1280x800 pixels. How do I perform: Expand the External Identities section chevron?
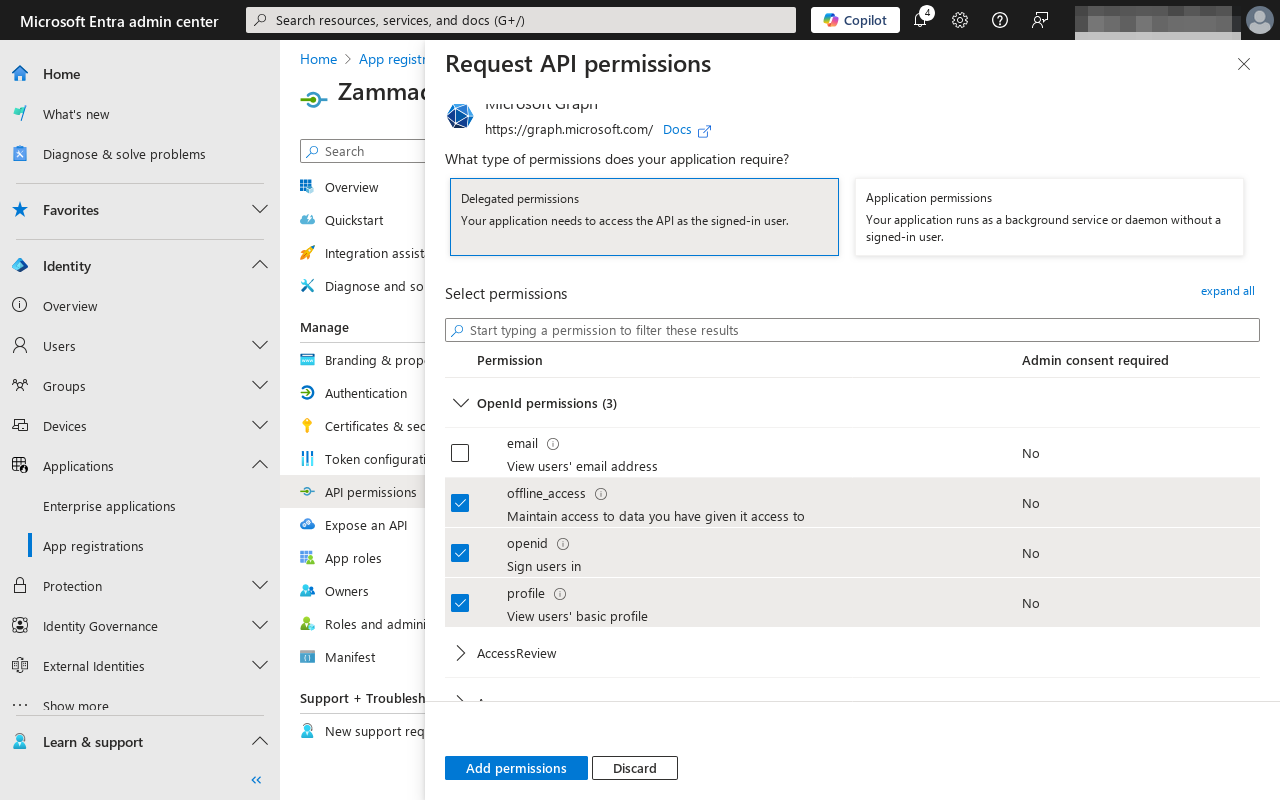pyautogui.click(x=260, y=665)
